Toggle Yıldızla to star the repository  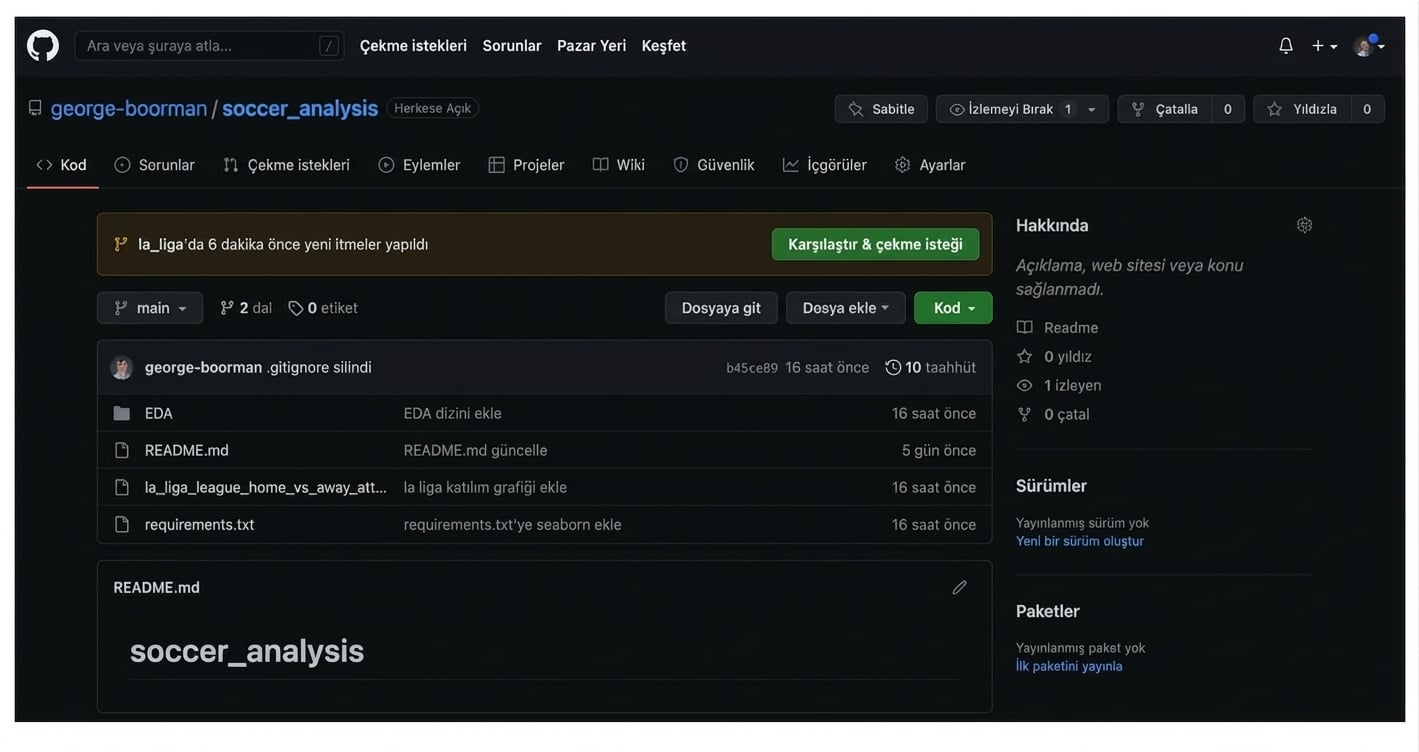click(x=1303, y=109)
